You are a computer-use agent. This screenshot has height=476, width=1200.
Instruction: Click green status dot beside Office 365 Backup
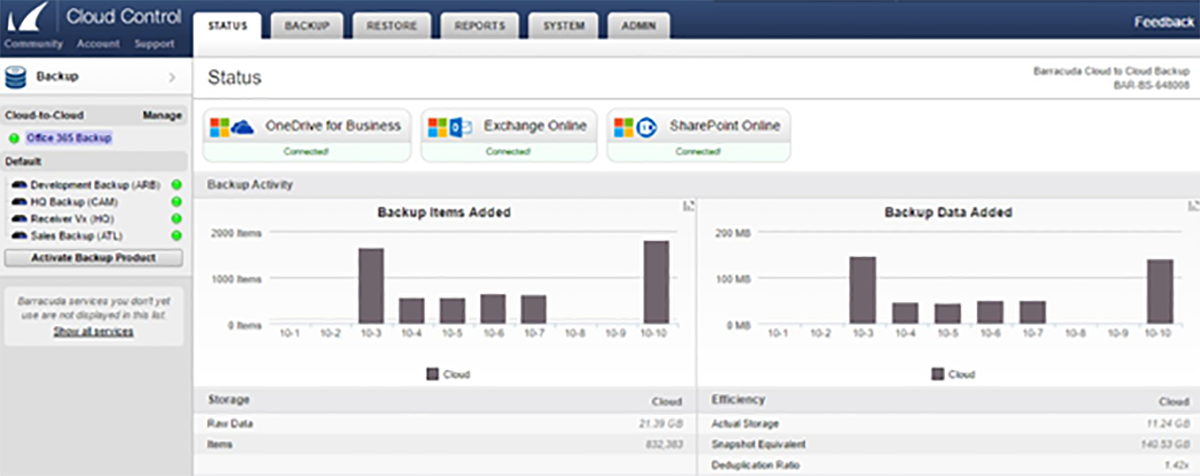tap(14, 138)
